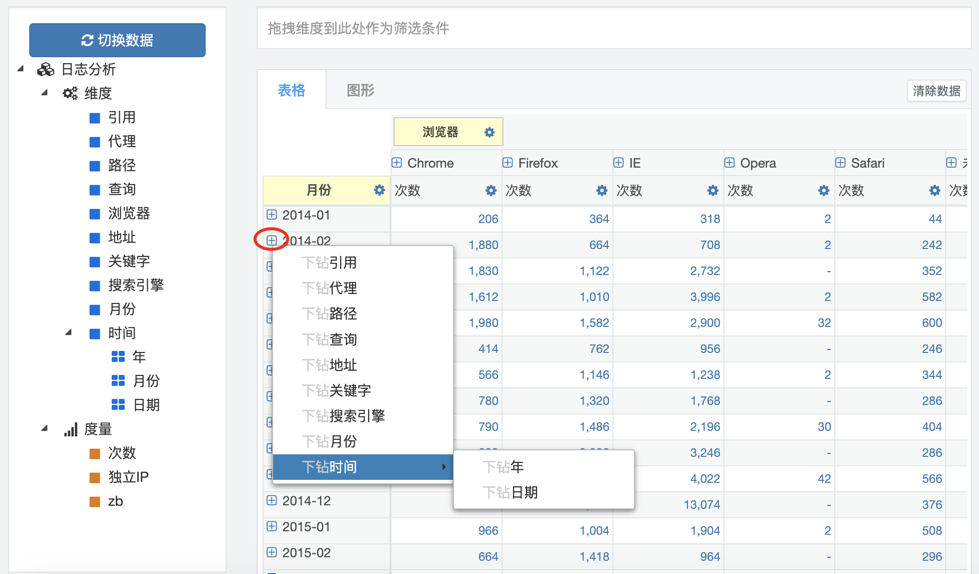Open settings gear for Firefox 次数 column
Image resolution: width=979 pixels, height=574 pixels.
point(602,190)
